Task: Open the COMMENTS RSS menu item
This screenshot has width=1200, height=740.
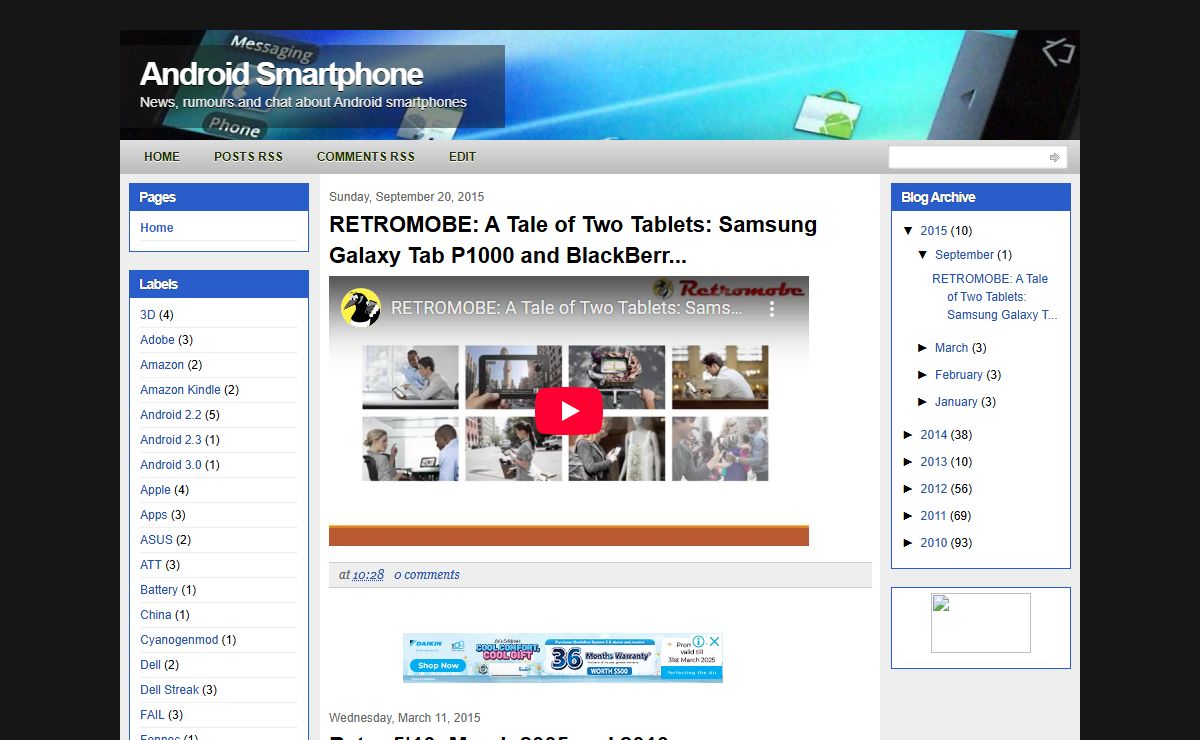Action: coord(365,157)
